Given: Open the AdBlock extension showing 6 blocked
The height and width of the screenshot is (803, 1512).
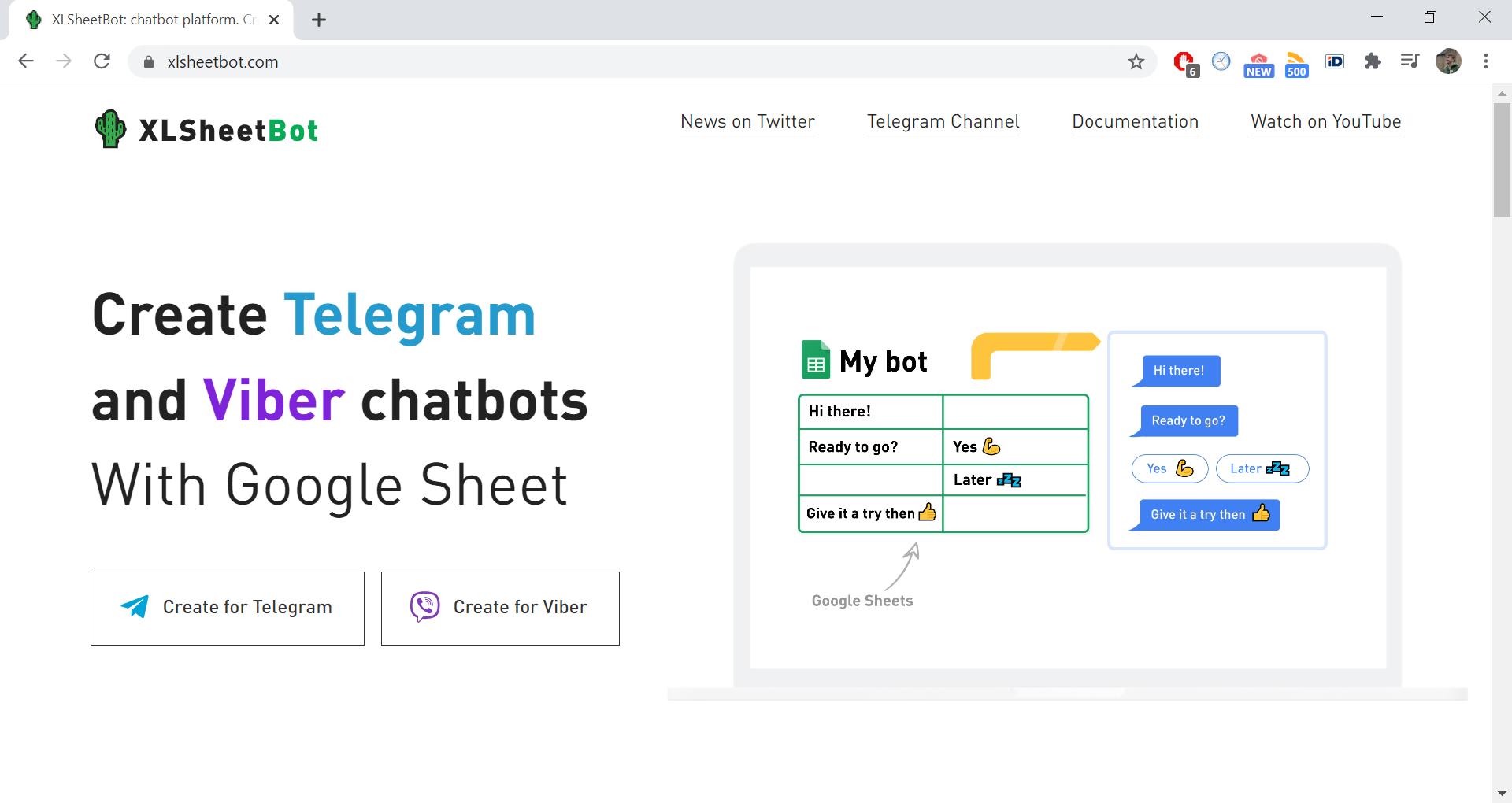Looking at the screenshot, I should pos(1184,61).
